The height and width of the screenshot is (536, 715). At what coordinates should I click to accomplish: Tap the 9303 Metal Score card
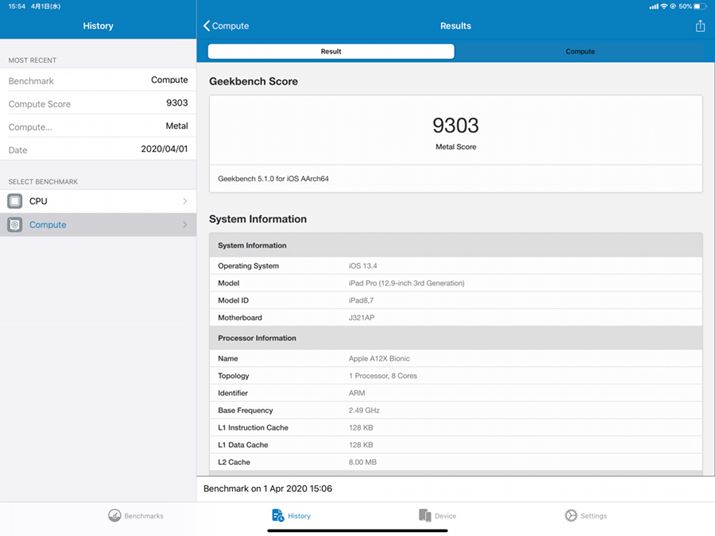pos(455,133)
